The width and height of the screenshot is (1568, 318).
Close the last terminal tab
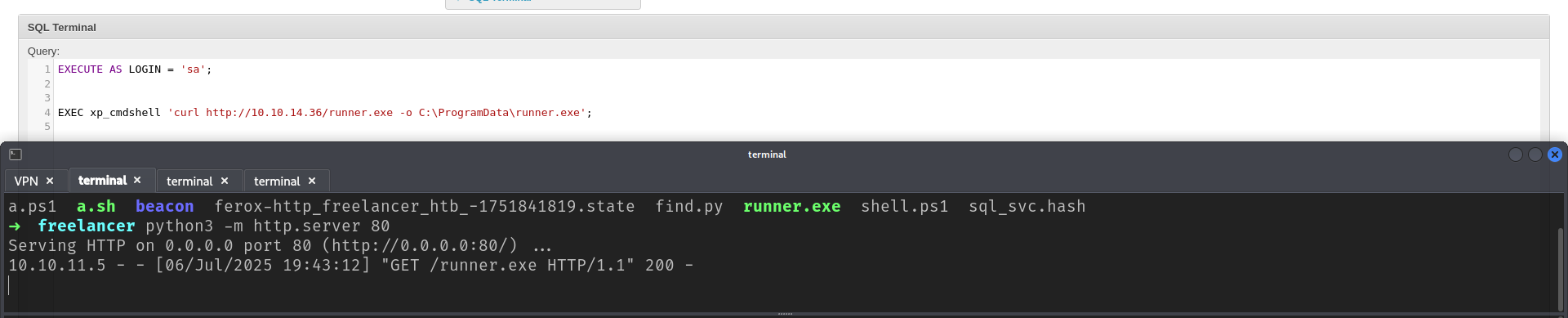click(x=312, y=181)
